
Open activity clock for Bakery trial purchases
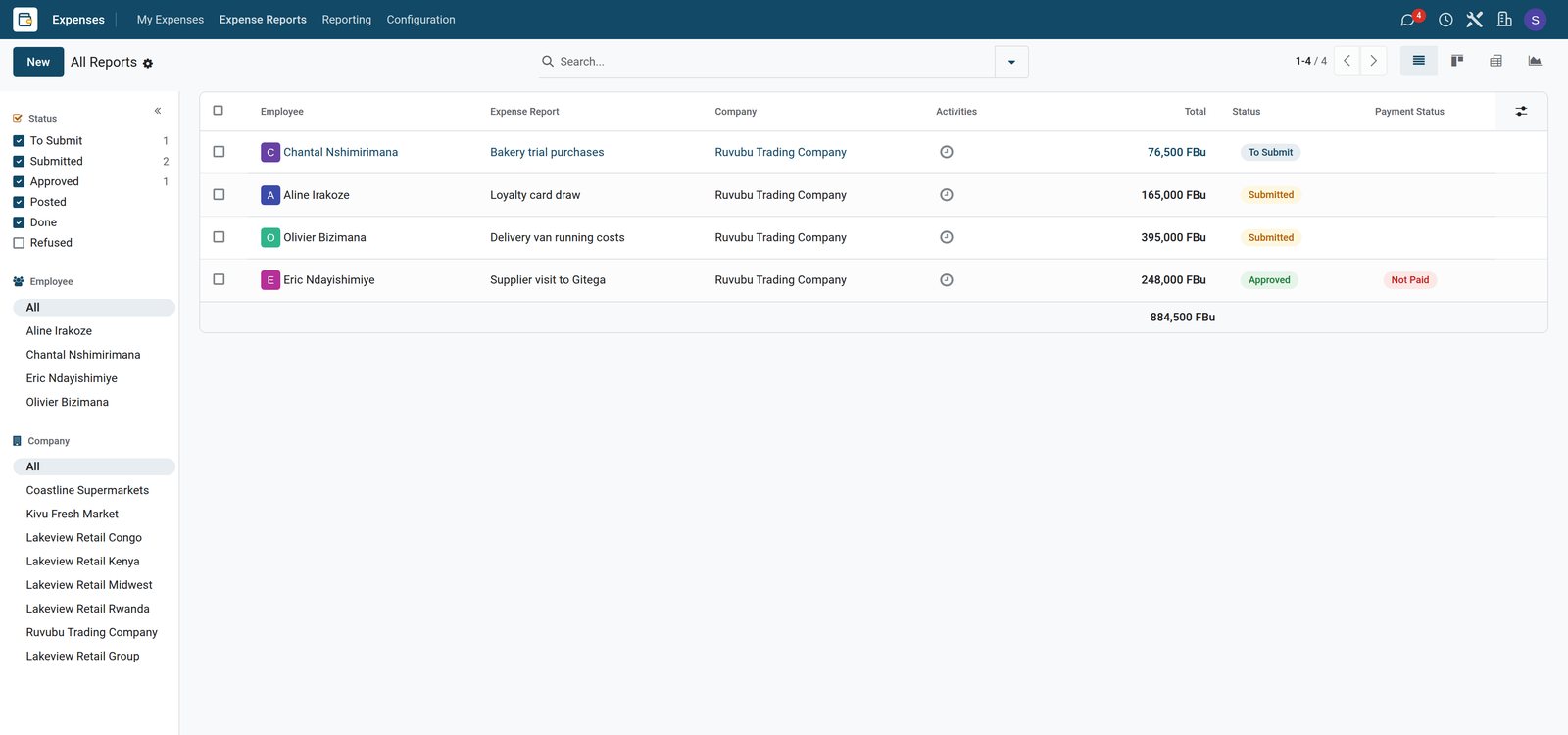[947, 152]
